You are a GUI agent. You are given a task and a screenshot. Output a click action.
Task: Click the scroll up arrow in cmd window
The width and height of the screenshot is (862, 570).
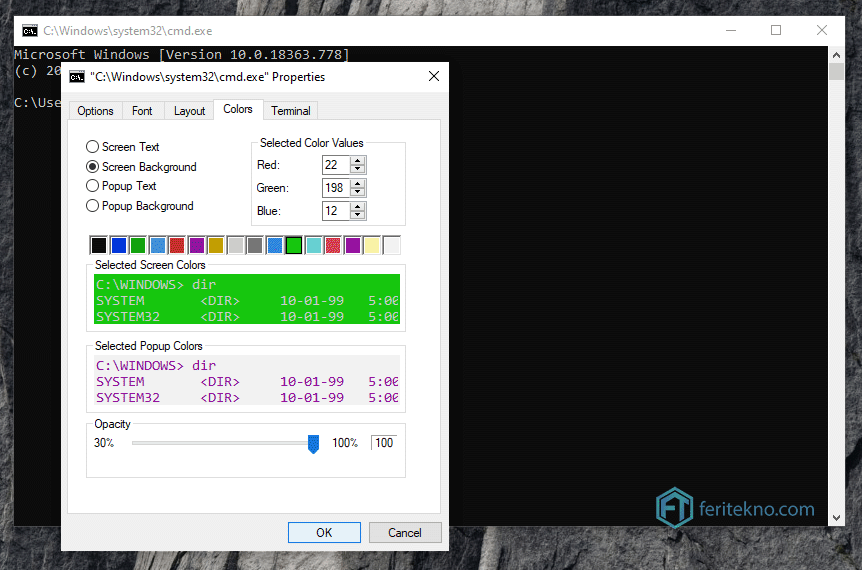[x=836, y=55]
